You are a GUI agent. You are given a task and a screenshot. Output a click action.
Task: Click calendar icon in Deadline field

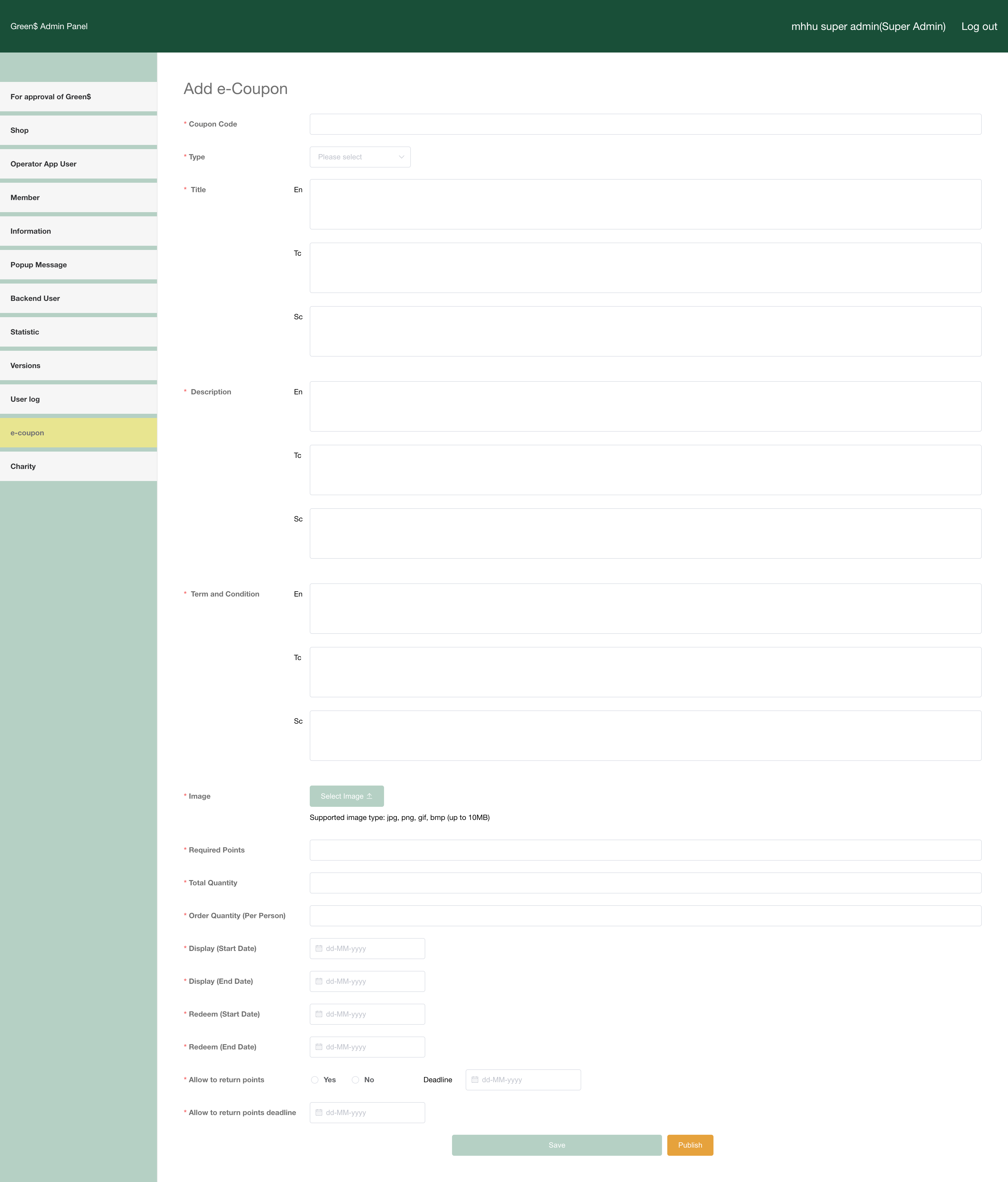point(475,1079)
